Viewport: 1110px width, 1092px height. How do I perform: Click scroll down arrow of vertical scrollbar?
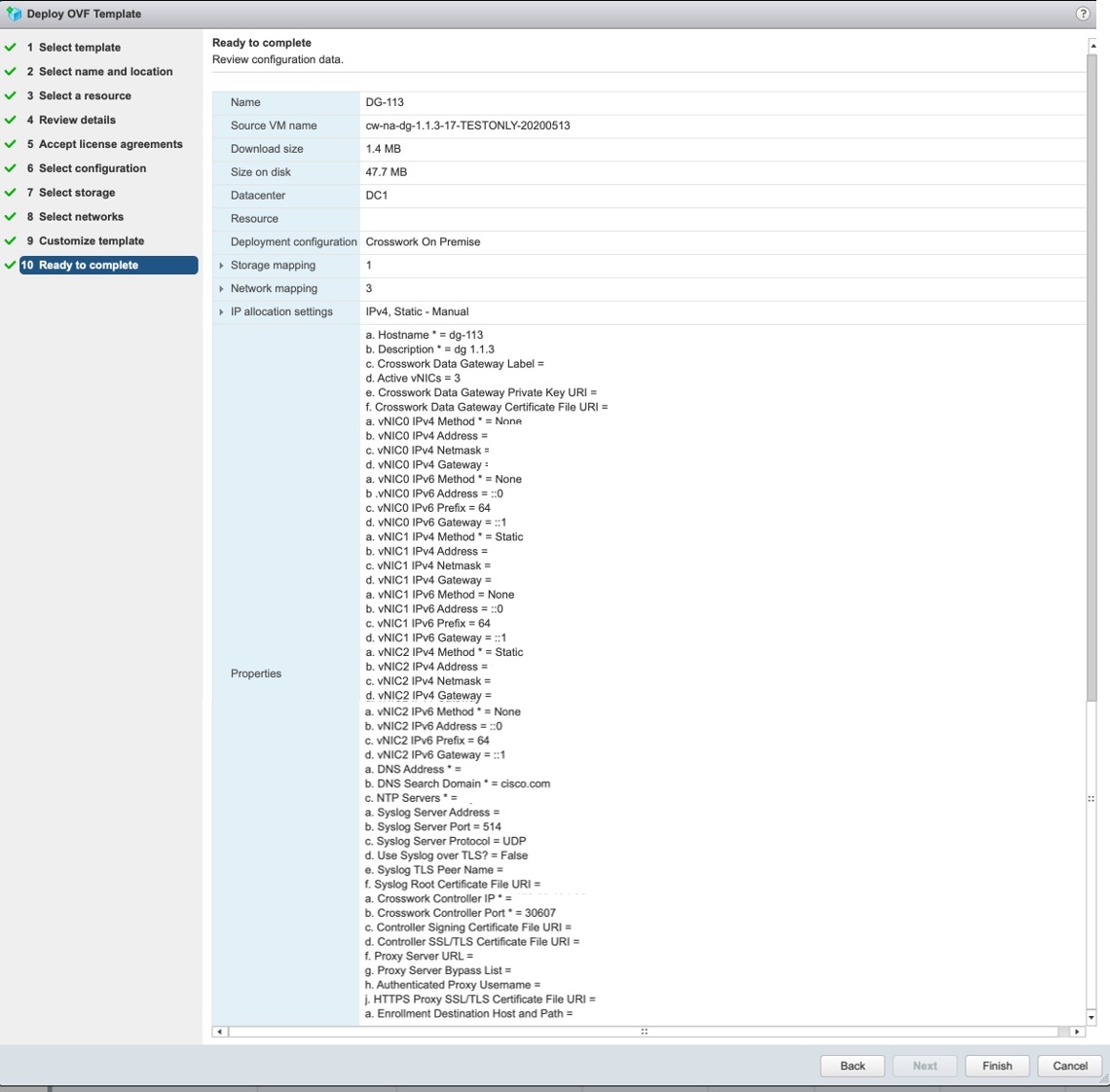coord(1091,1017)
